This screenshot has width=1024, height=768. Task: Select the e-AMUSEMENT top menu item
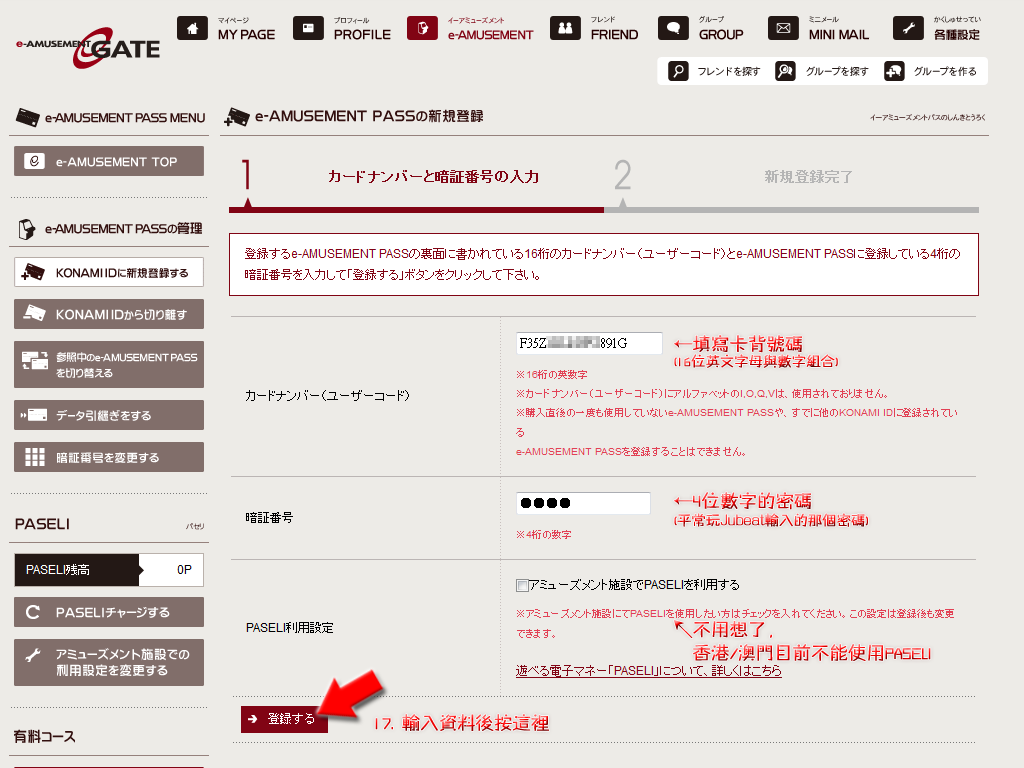pos(471,28)
